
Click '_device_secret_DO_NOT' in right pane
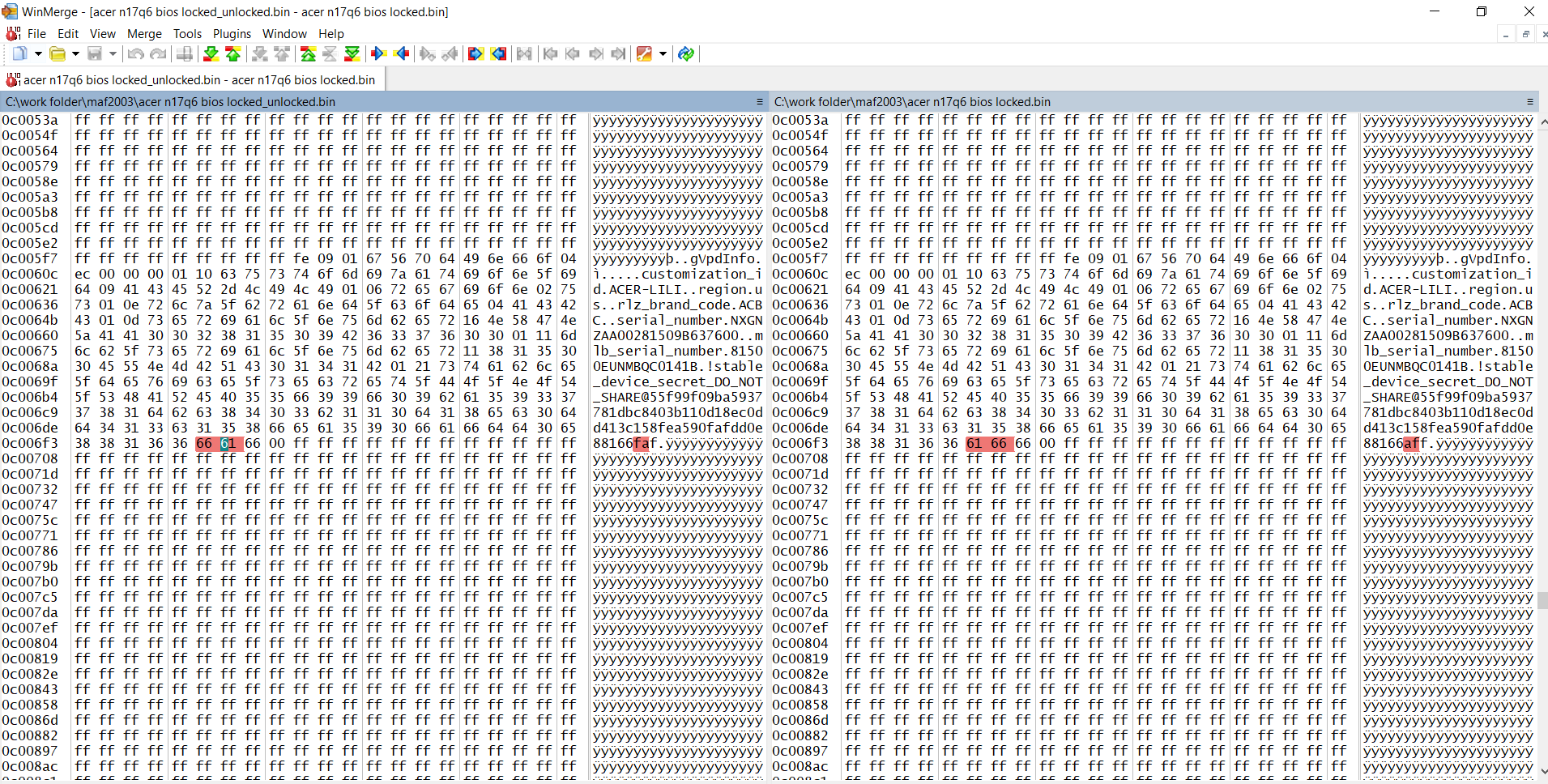click(1448, 382)
